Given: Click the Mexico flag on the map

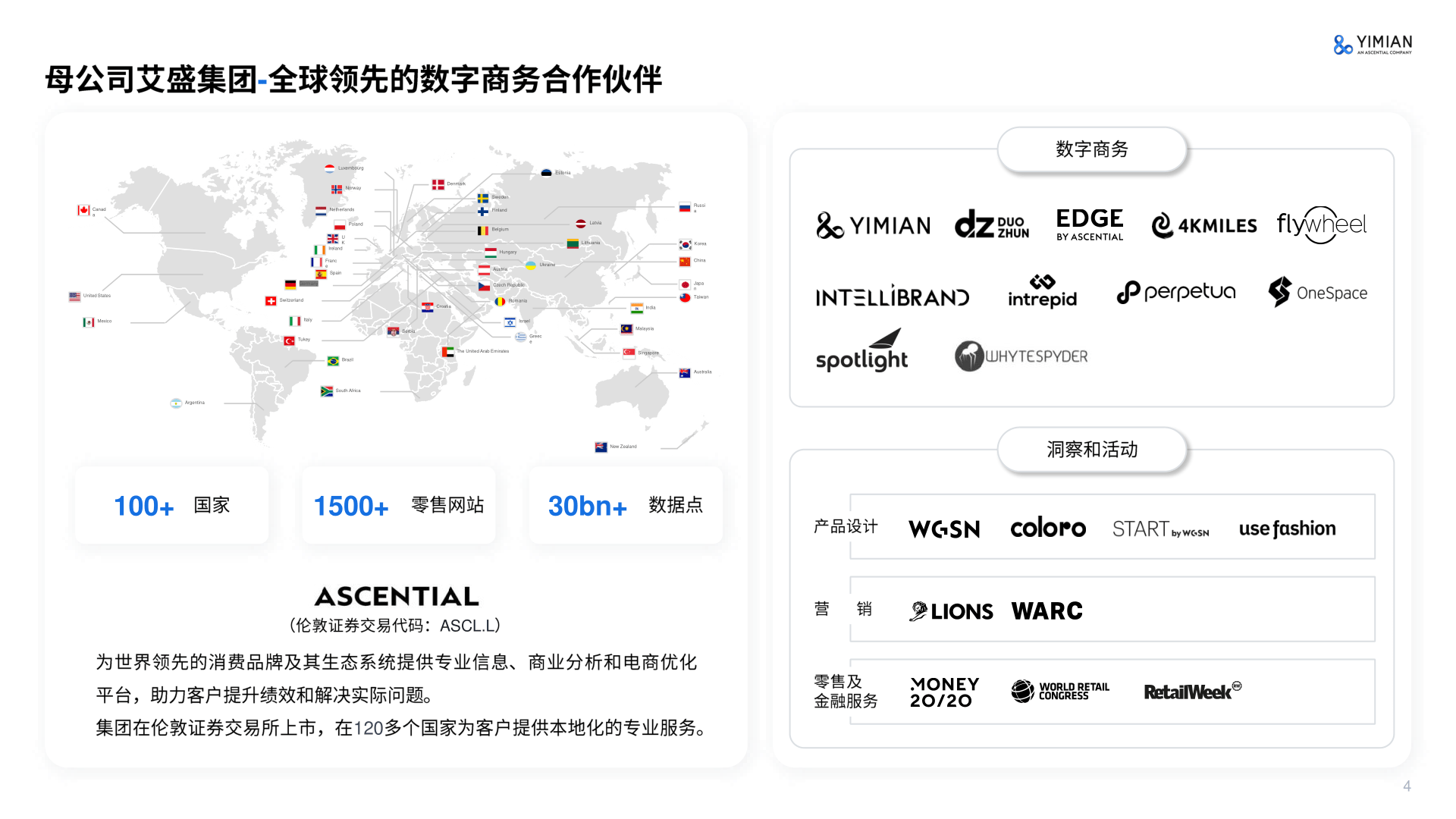Looking at the screenshot, I should pyautogui.click(x=88, y=322).
